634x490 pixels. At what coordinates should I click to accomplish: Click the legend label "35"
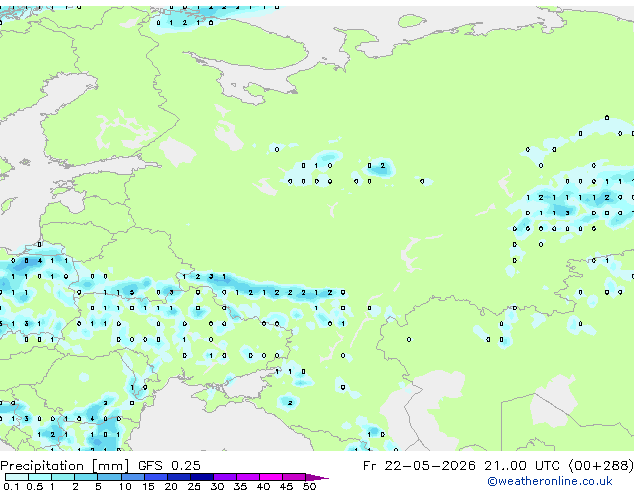240,486
